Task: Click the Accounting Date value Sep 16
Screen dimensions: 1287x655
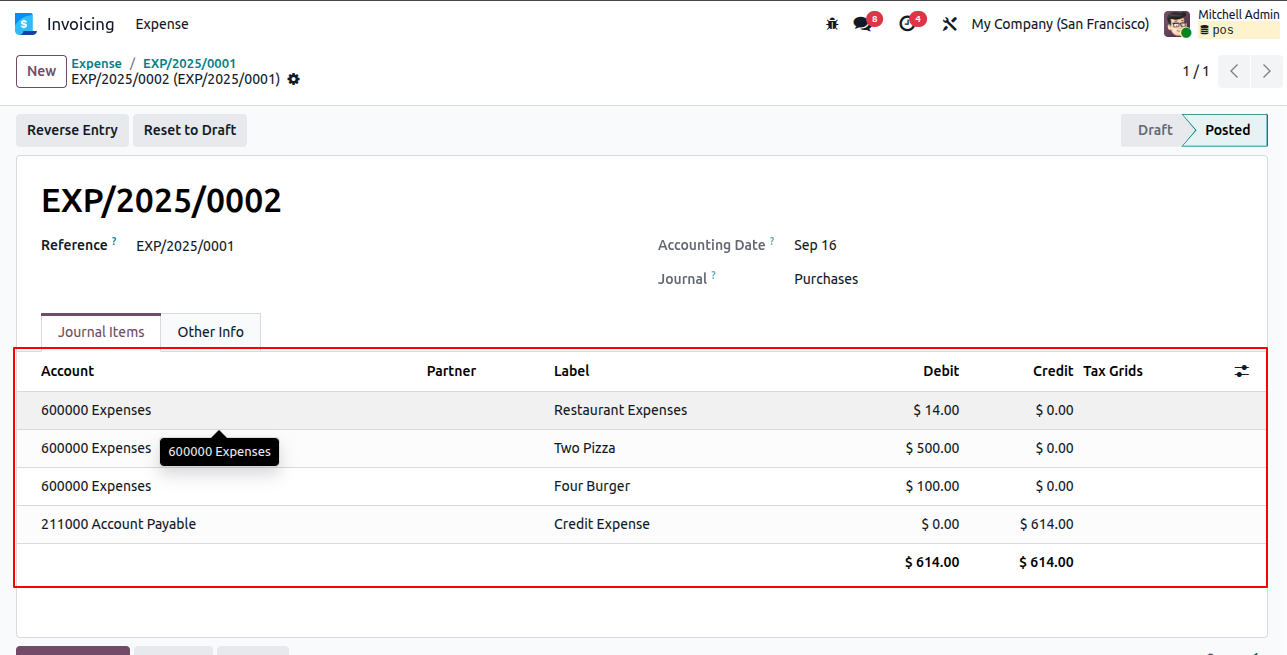Action: 815,245
